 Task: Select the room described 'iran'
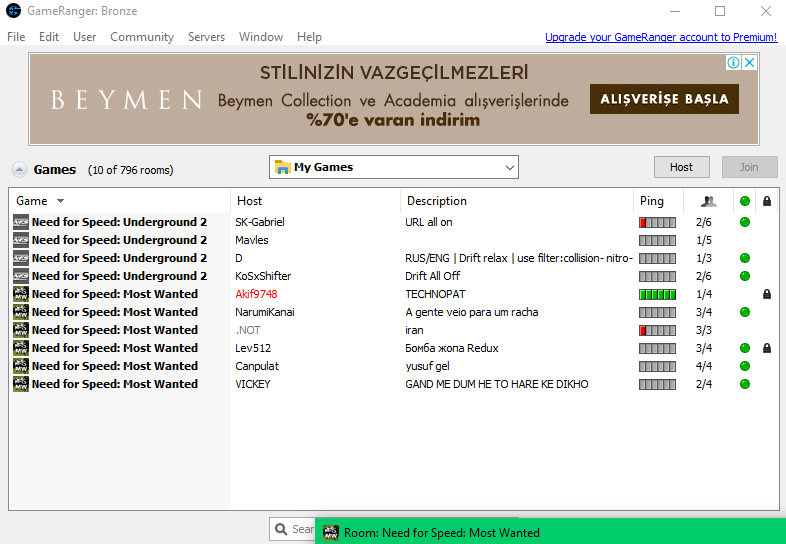pyautogui.click(x=414, y=330)
